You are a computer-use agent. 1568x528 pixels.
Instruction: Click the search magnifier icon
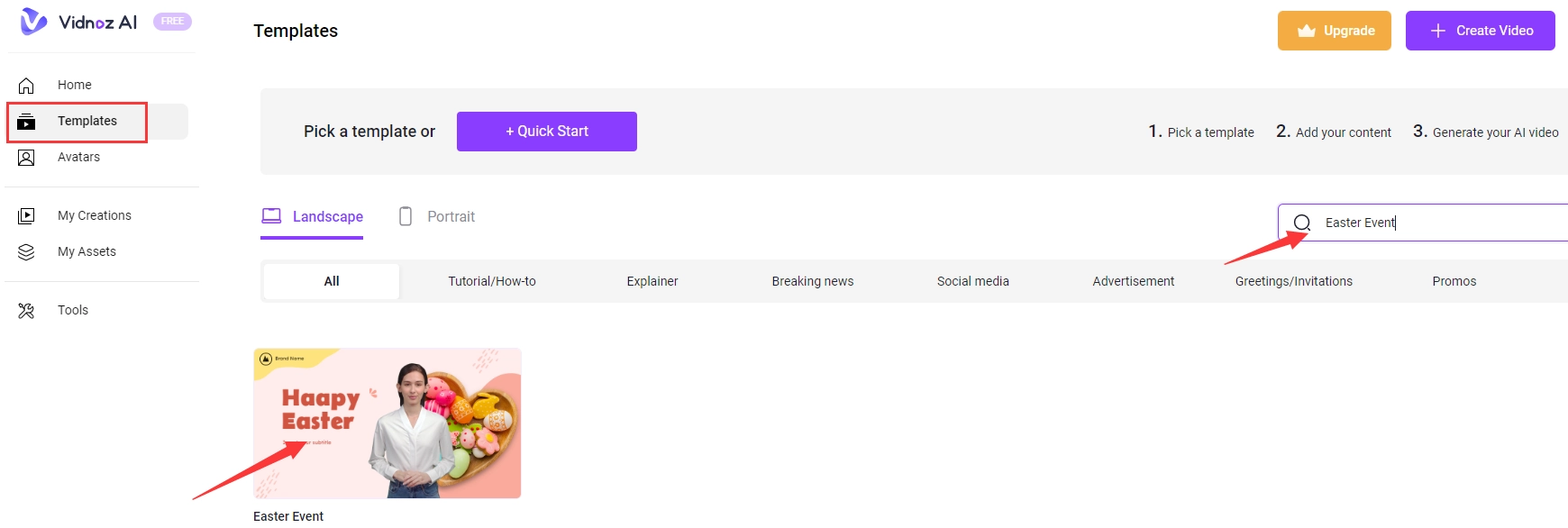[1301, 223]
